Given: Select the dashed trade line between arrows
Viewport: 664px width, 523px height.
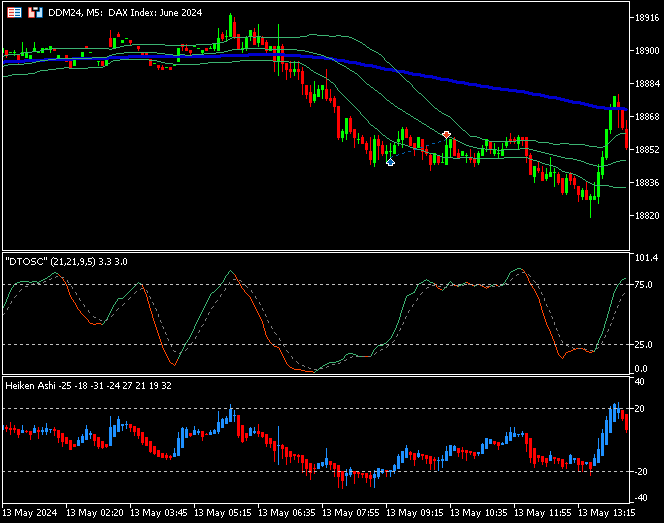Looking at the screenshot, I should 418,149.
